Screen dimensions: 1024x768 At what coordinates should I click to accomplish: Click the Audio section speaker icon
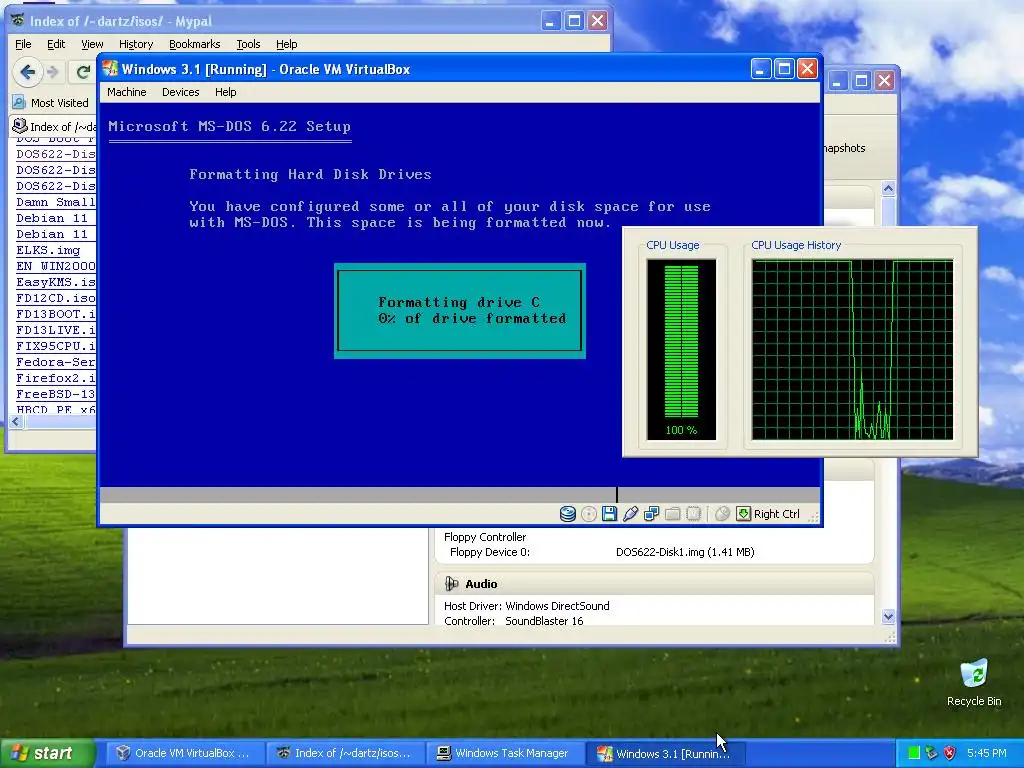pyautogui.click(x=451, y=583)
